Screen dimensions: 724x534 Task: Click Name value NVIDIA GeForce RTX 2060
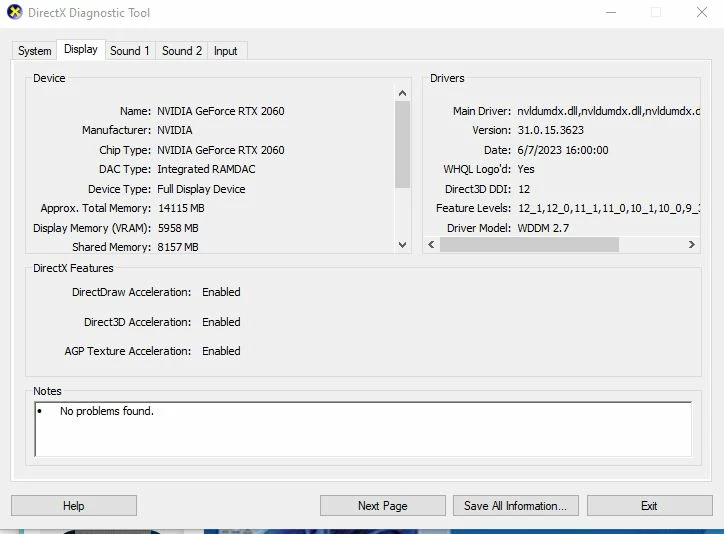point(221,111)
